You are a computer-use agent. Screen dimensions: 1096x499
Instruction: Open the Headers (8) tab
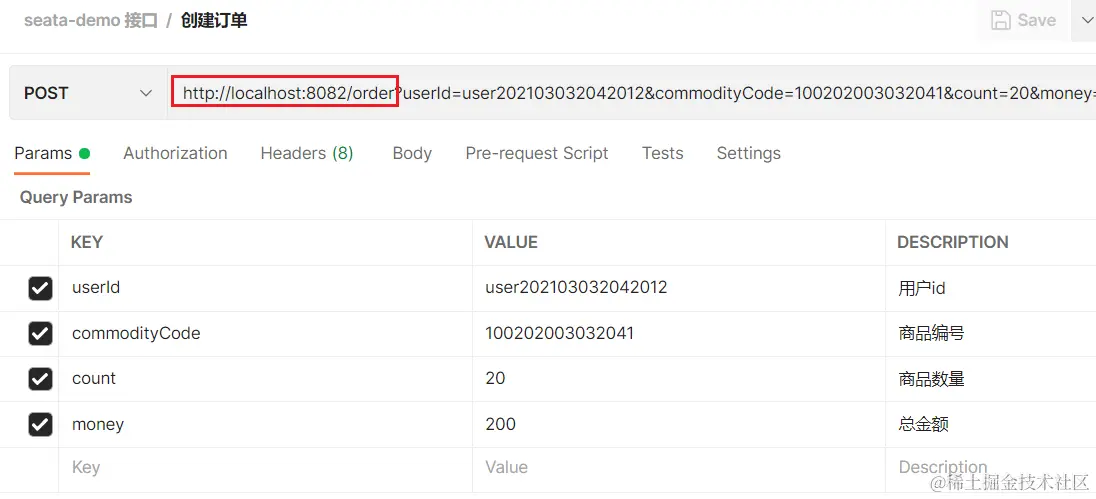[307, 153]
